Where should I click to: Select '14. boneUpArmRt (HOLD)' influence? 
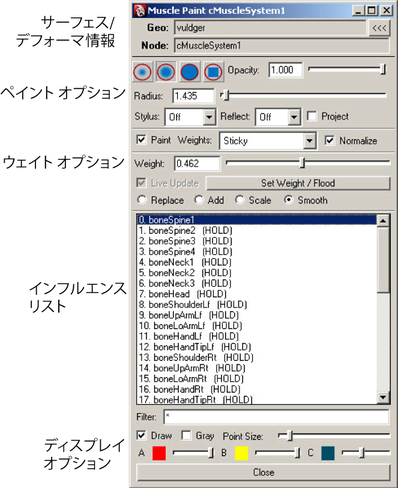(x=257, y=368)
